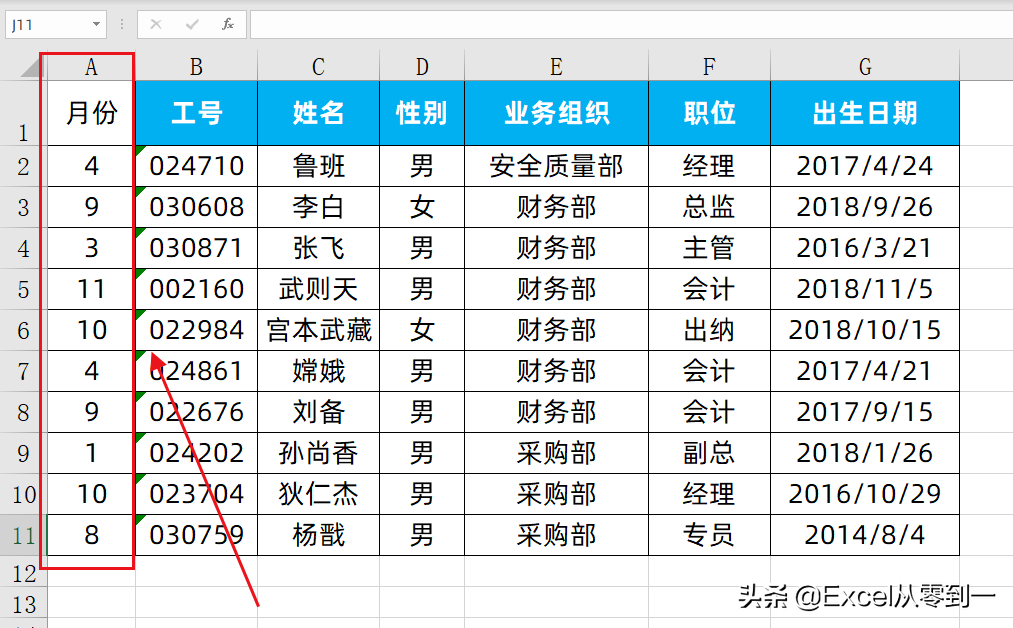Select cell with employee ID 030608
This screenshot has width=1013, height=628.
(196, 207)
